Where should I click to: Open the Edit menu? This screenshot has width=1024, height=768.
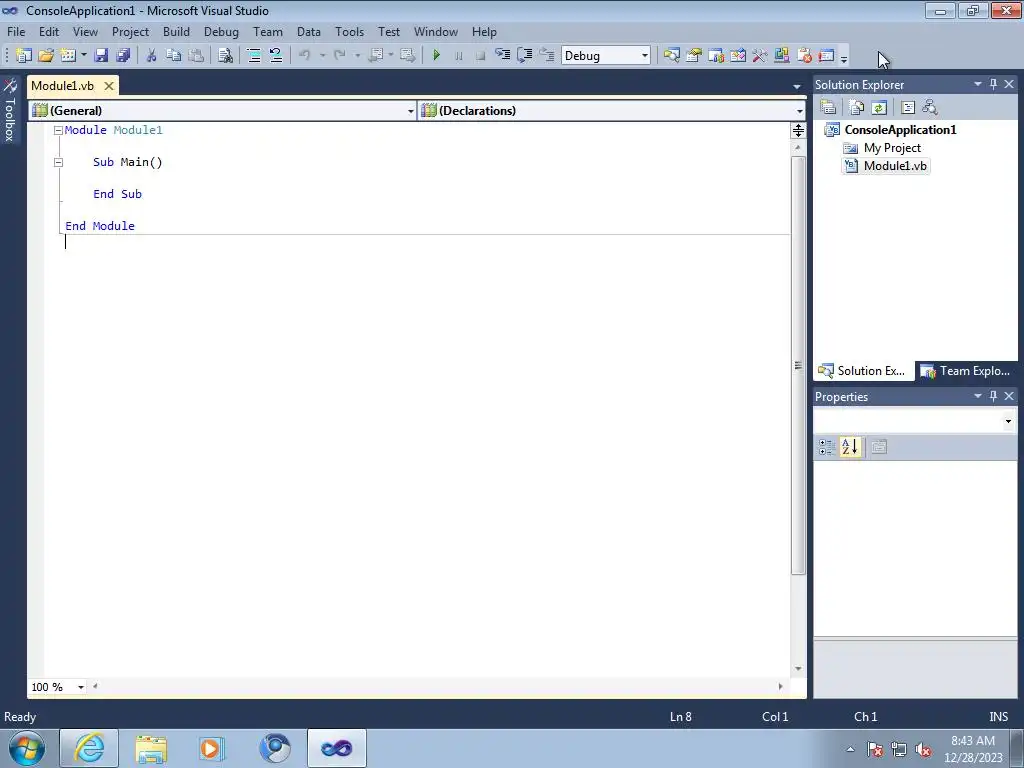pos(48,31)
